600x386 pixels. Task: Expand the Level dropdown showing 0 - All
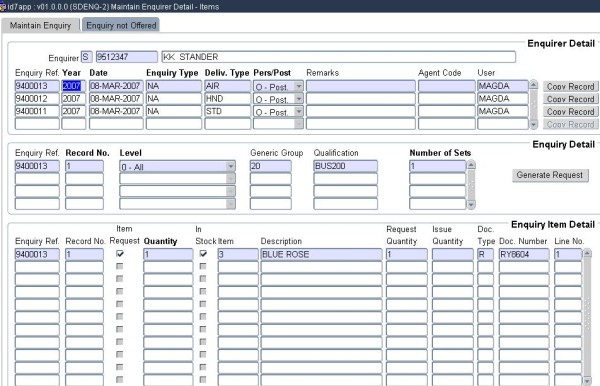(230, 166)
